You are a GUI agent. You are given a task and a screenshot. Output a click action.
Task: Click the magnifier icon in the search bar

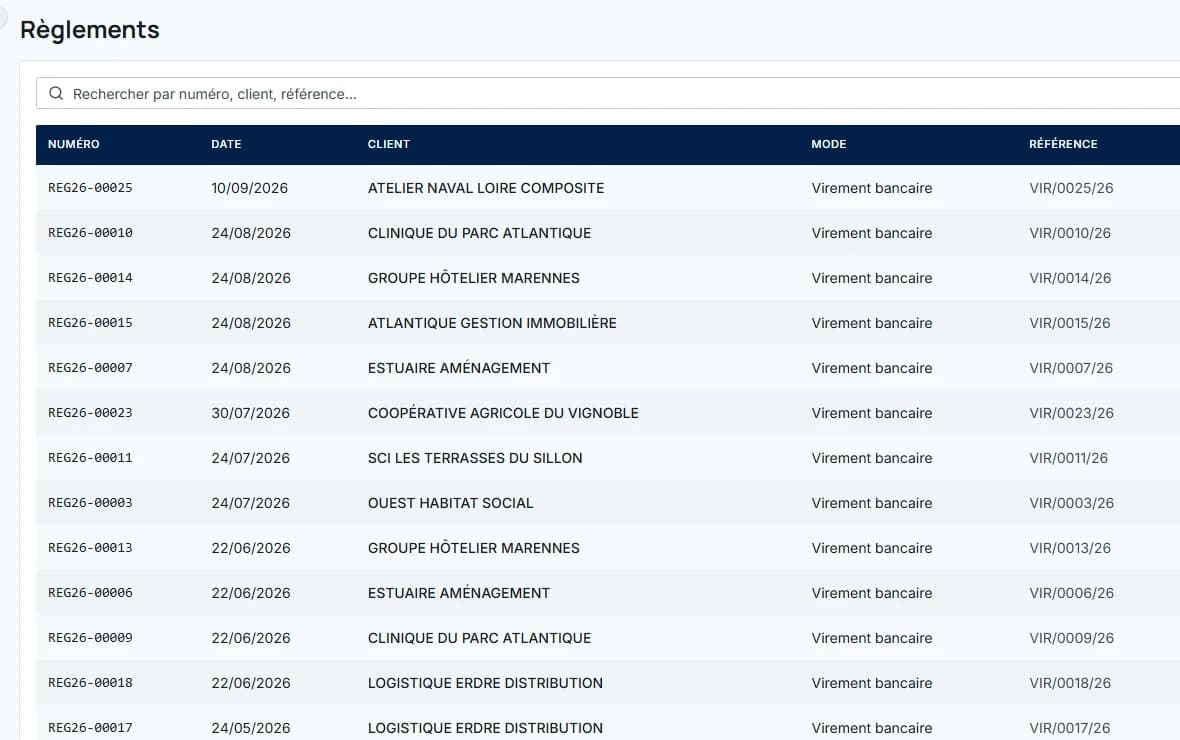pos(56,93)
